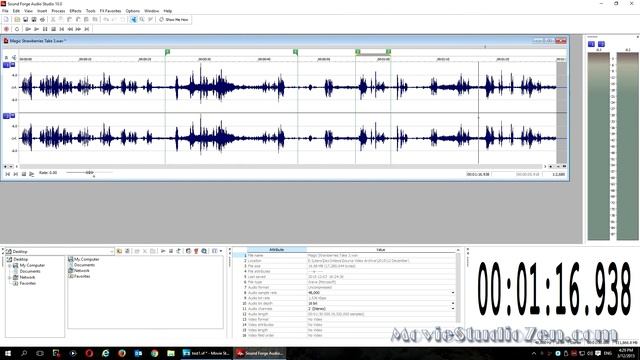Expand My Computer in folder tree
The height and width of the screenshot is (360, 640).
click(10, 265)
